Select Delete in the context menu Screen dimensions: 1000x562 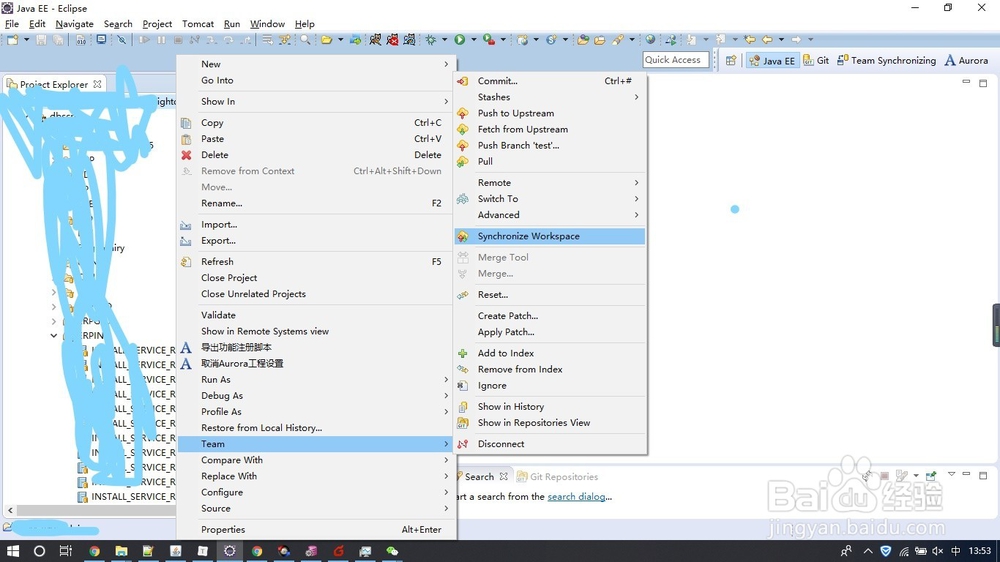(x=316, y=155)
